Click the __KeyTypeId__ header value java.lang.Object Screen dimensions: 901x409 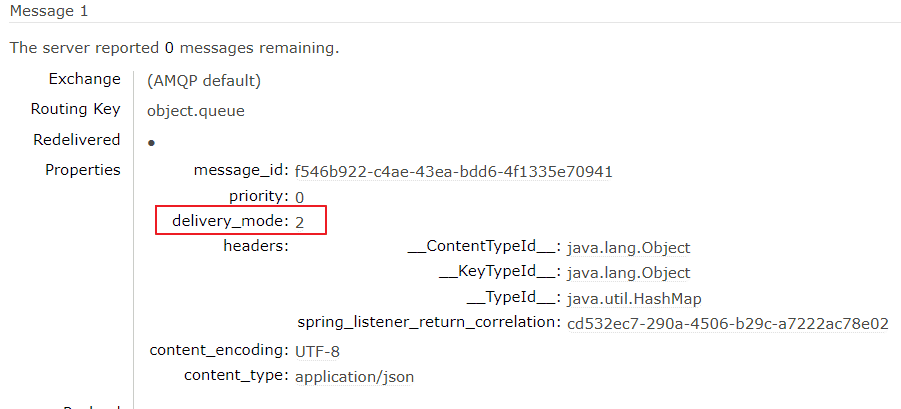(628, 272)
